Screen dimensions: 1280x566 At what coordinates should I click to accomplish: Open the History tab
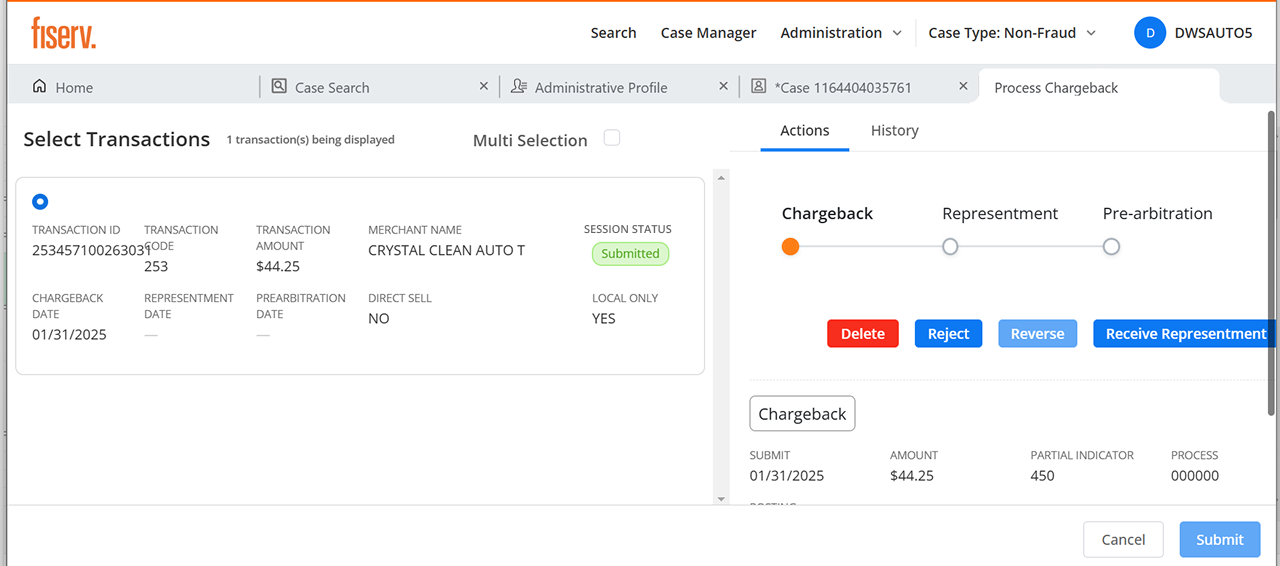(x=894, y=131)
